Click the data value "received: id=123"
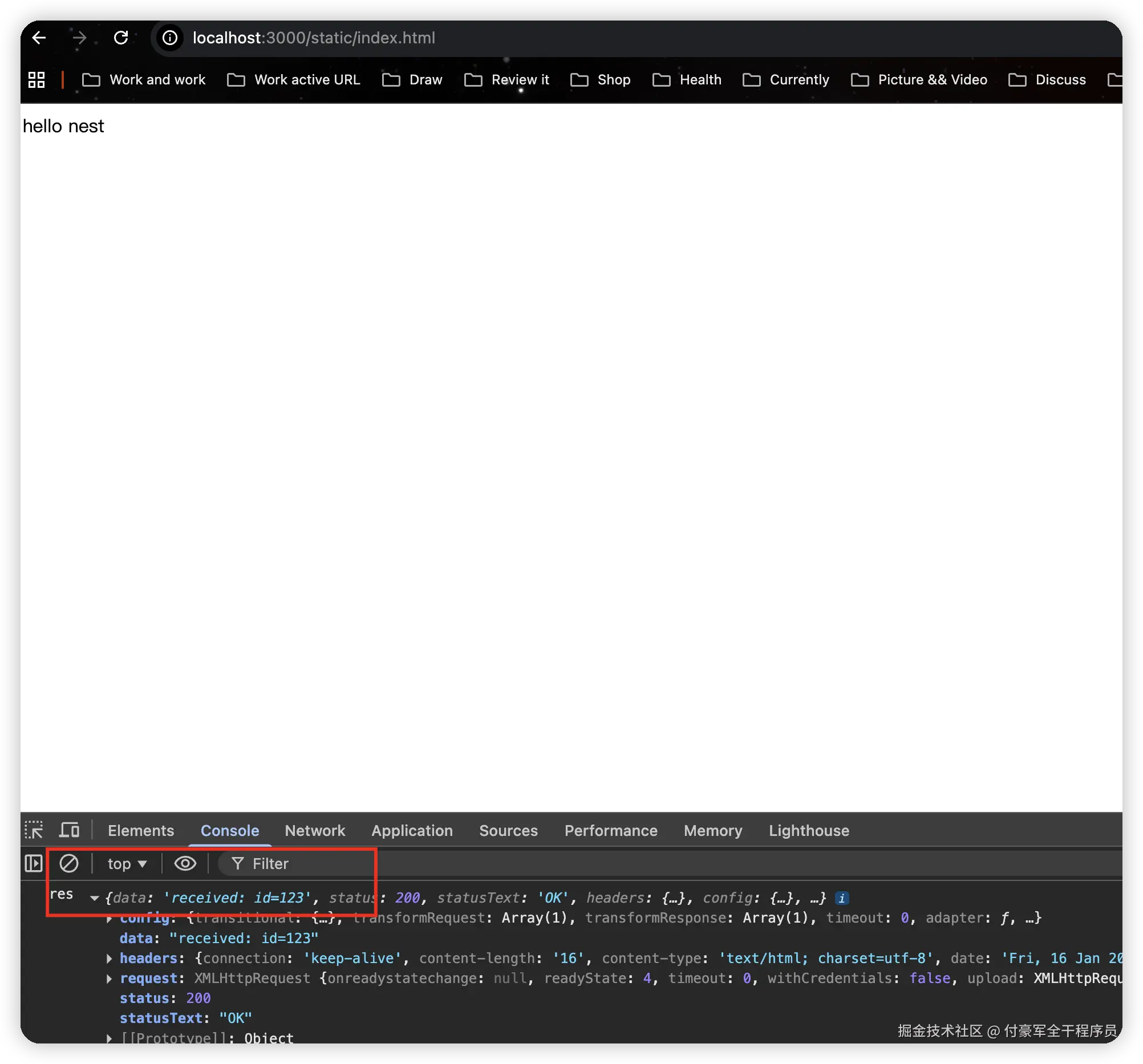This screenshot has height=1064, width=1143. tap(244, 938)
